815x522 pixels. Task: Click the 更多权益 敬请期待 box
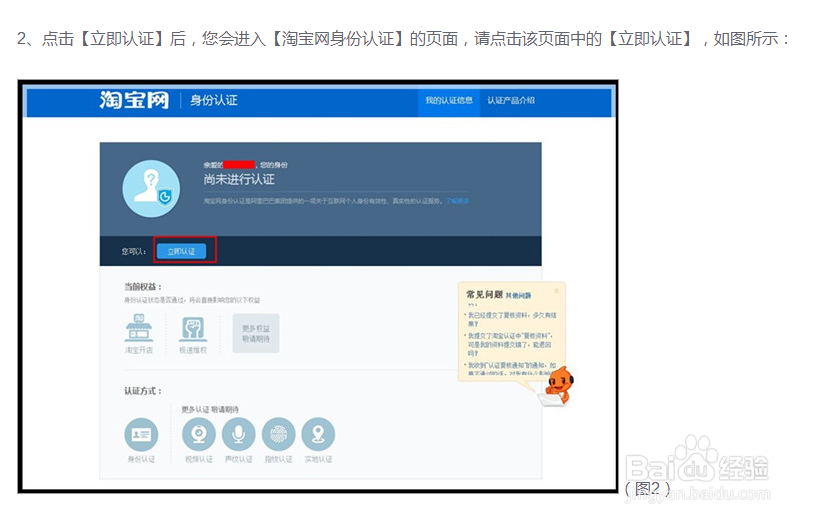[256, 333]
